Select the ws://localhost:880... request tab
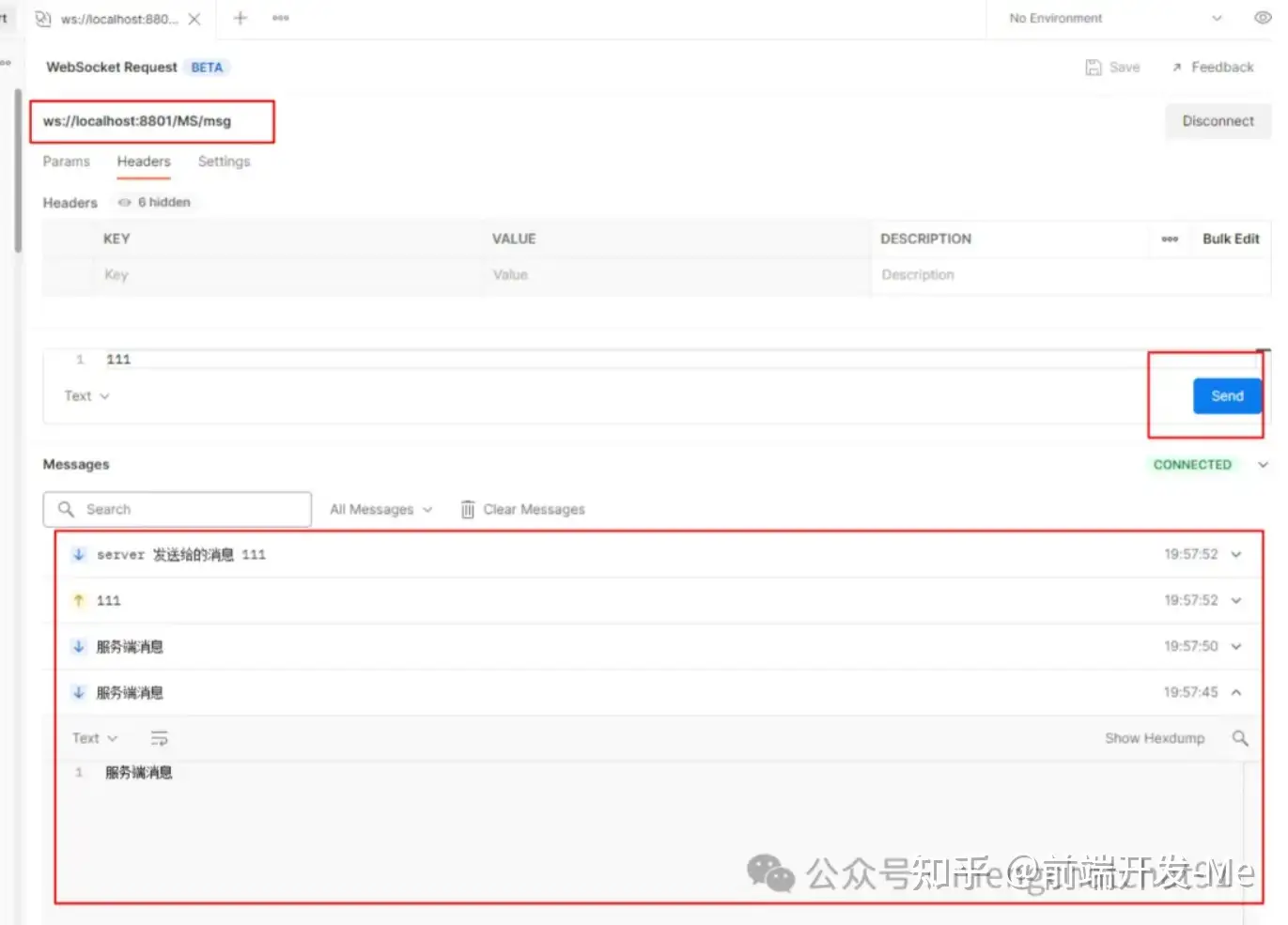The height and width of the screenshot is (925, 1288). coord(118,19)
